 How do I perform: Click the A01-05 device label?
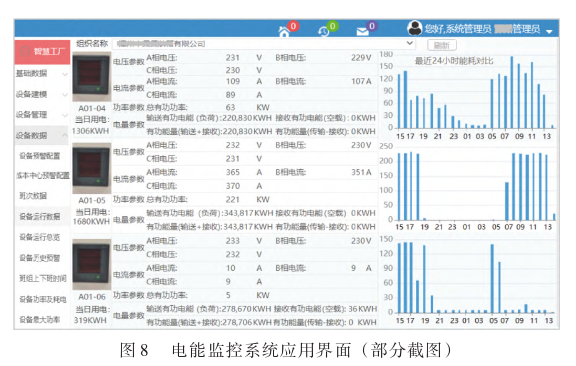point(92,200)
